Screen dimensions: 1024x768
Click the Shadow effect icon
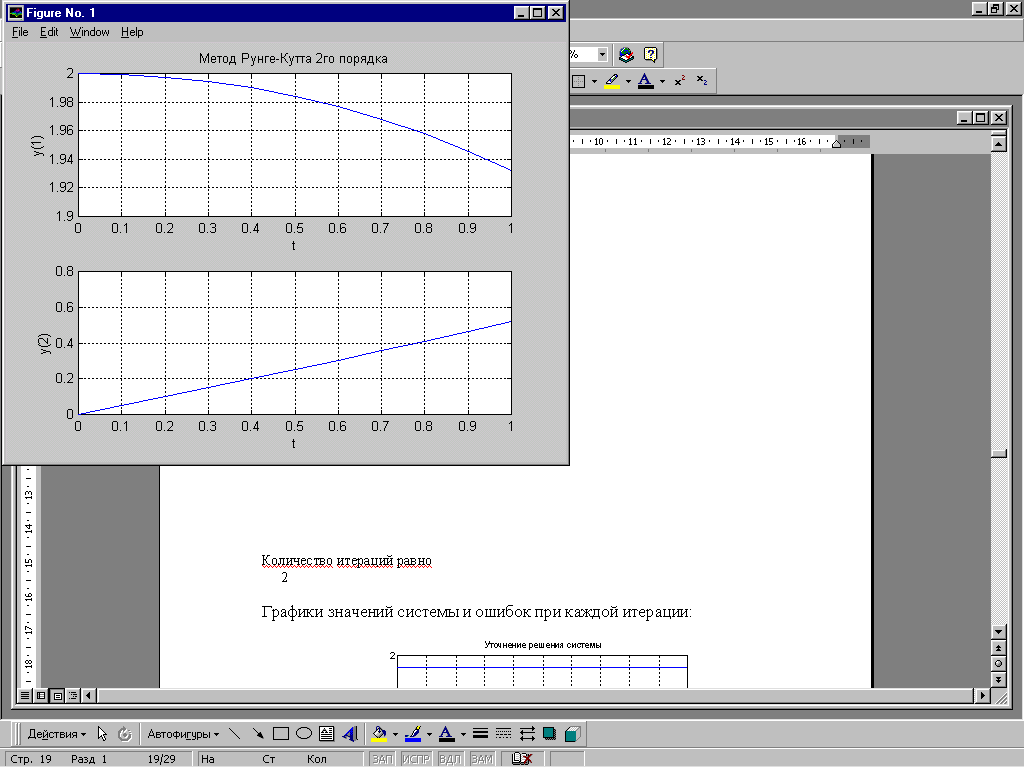click(549, 734)
